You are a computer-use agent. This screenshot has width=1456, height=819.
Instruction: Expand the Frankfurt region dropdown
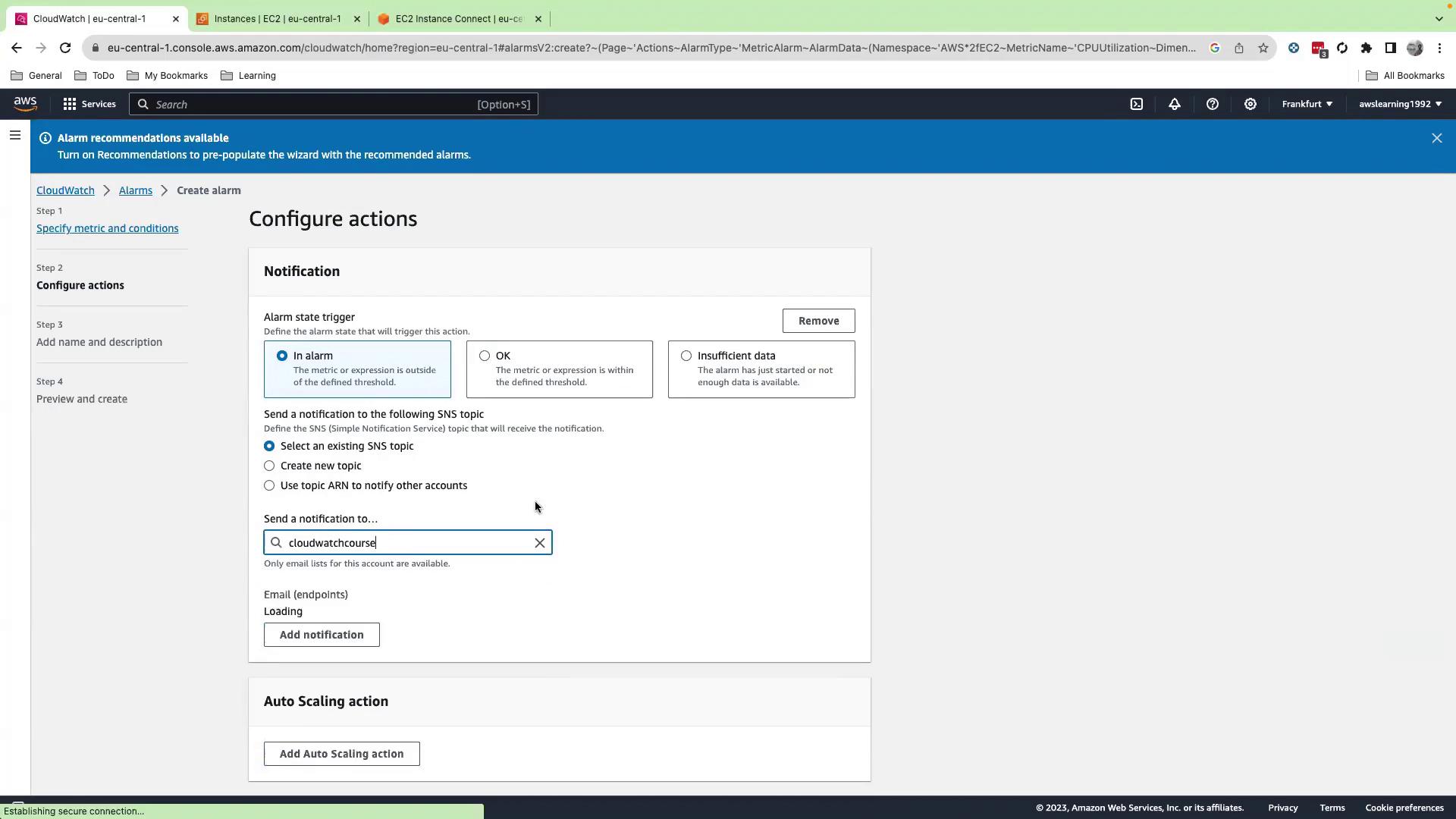[1307, 104]
